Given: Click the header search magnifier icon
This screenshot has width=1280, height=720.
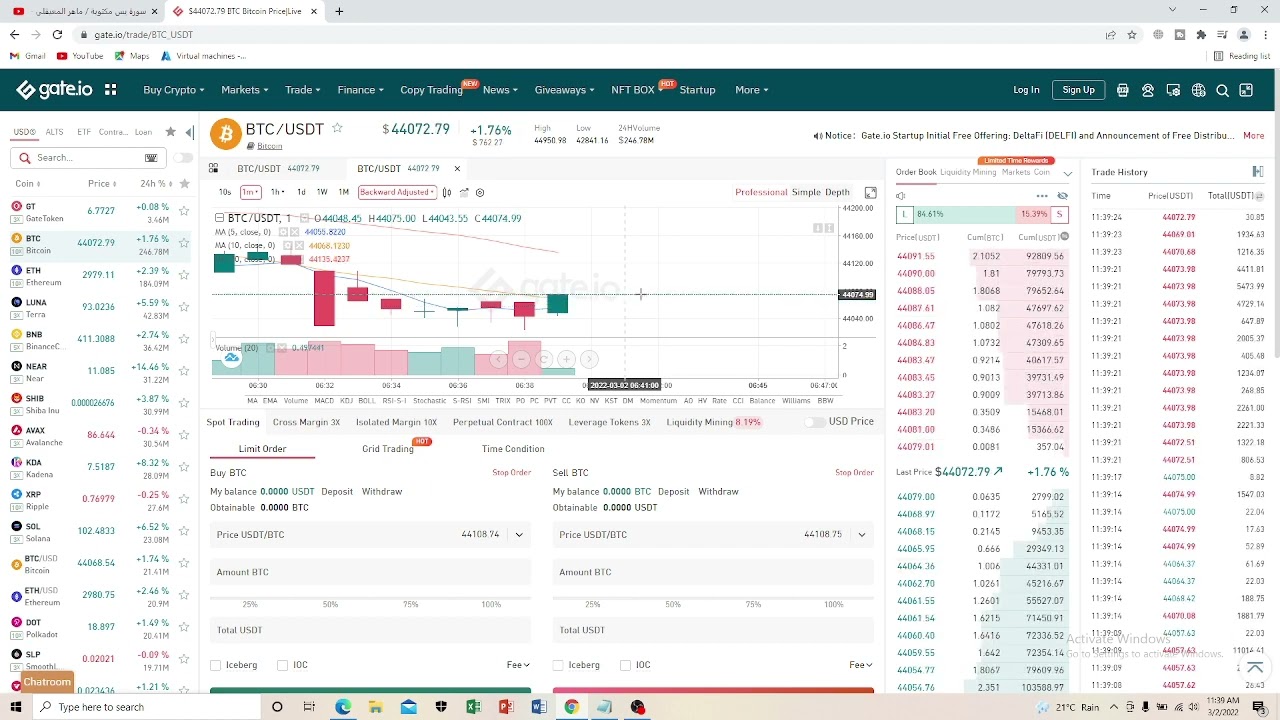Looking at the screenshot, I should 1222,90.
